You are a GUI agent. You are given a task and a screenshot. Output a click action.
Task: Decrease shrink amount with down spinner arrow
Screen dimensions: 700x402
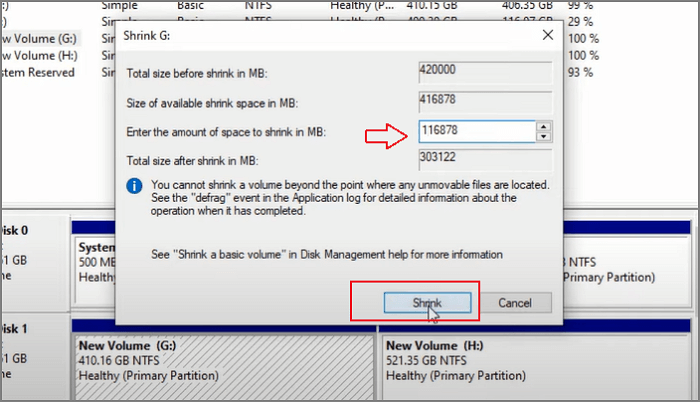click(x=543, y=137)
